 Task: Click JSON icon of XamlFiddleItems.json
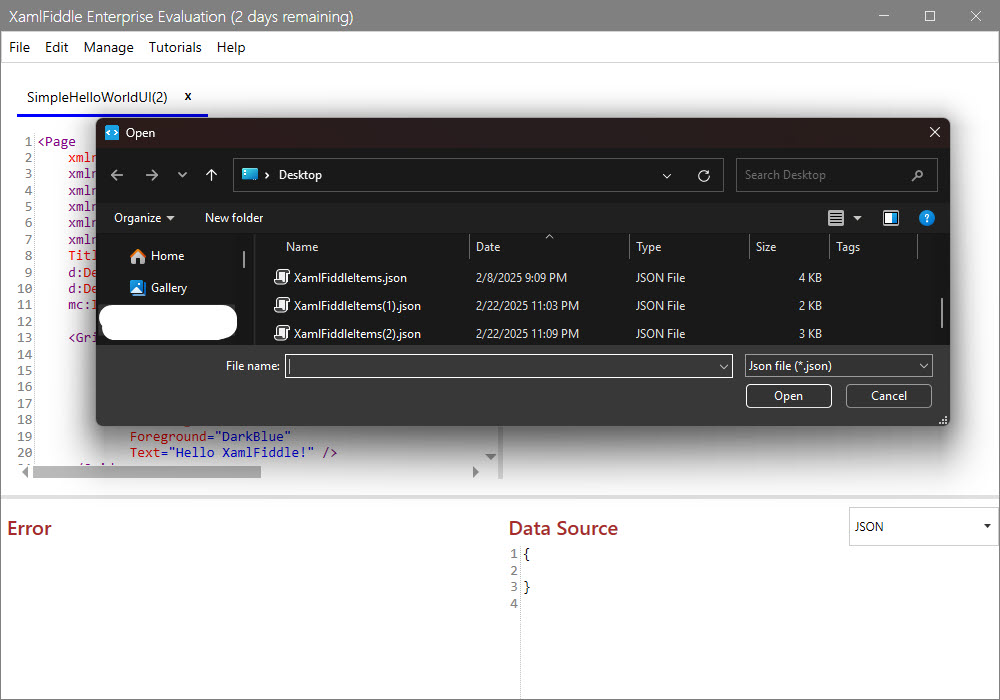(282, 277)
